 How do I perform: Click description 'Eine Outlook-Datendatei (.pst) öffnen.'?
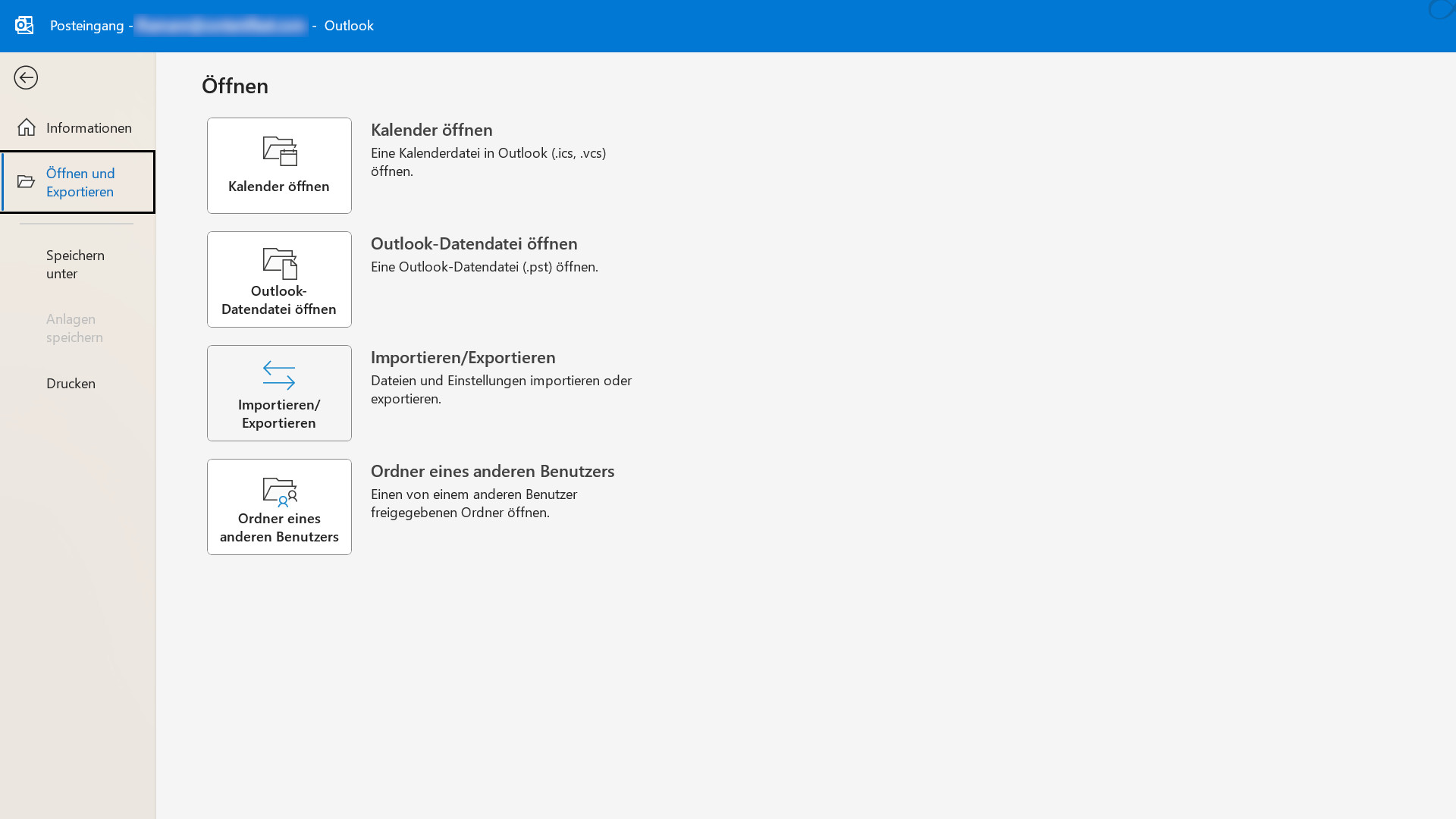tap(485, 266)
